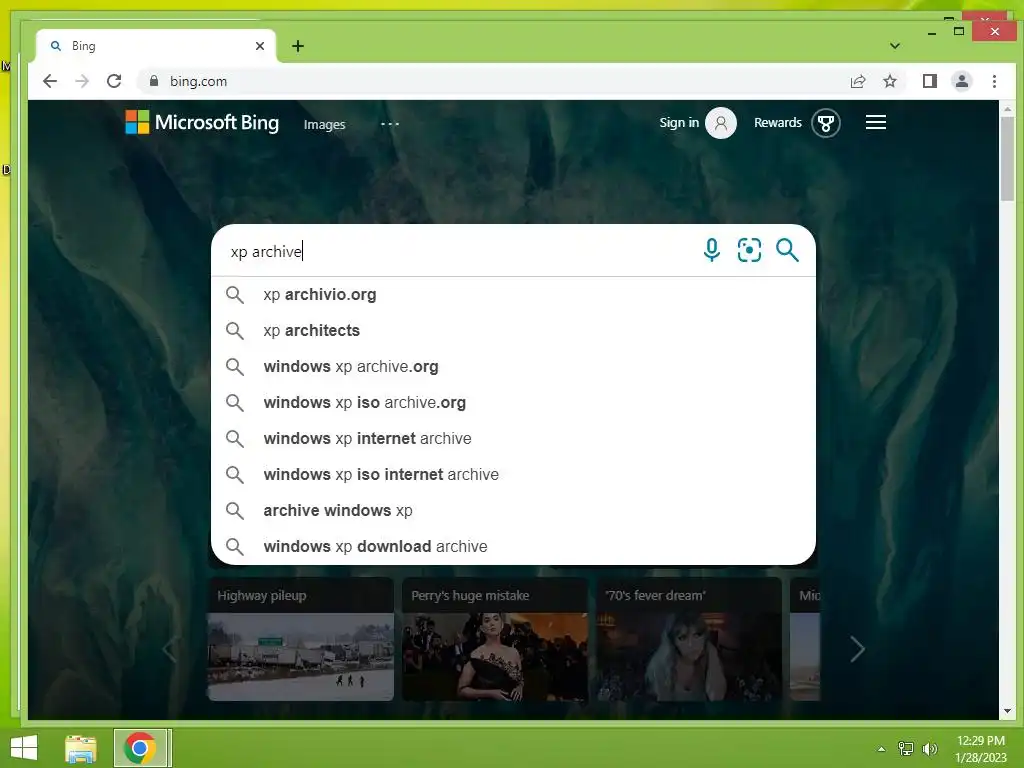1024x768 pixels.
Task: Click the share page icon in address bar
Action: (x=857, y=81)
